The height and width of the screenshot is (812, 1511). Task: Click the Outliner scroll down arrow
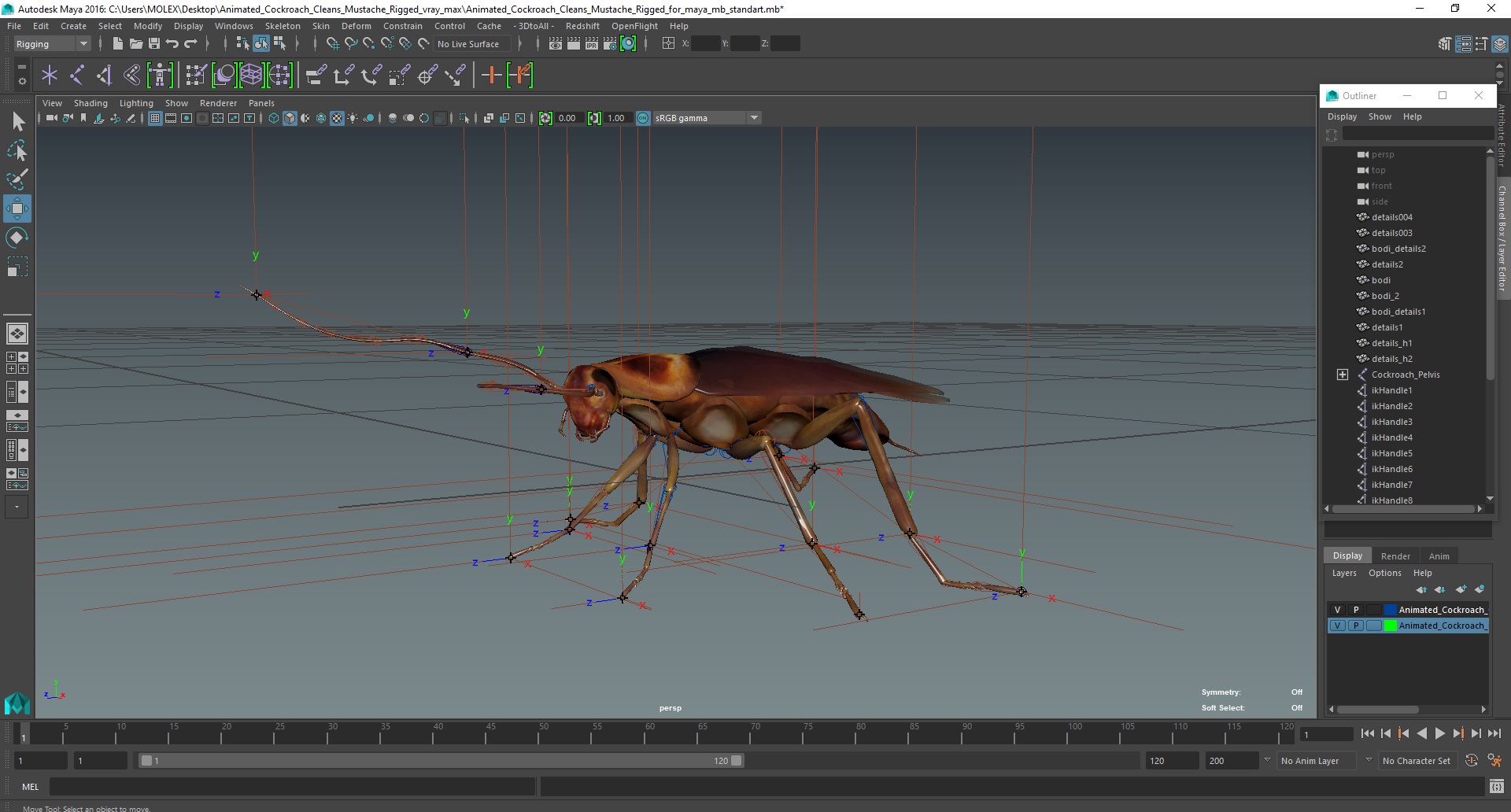tap(1490, 498)
